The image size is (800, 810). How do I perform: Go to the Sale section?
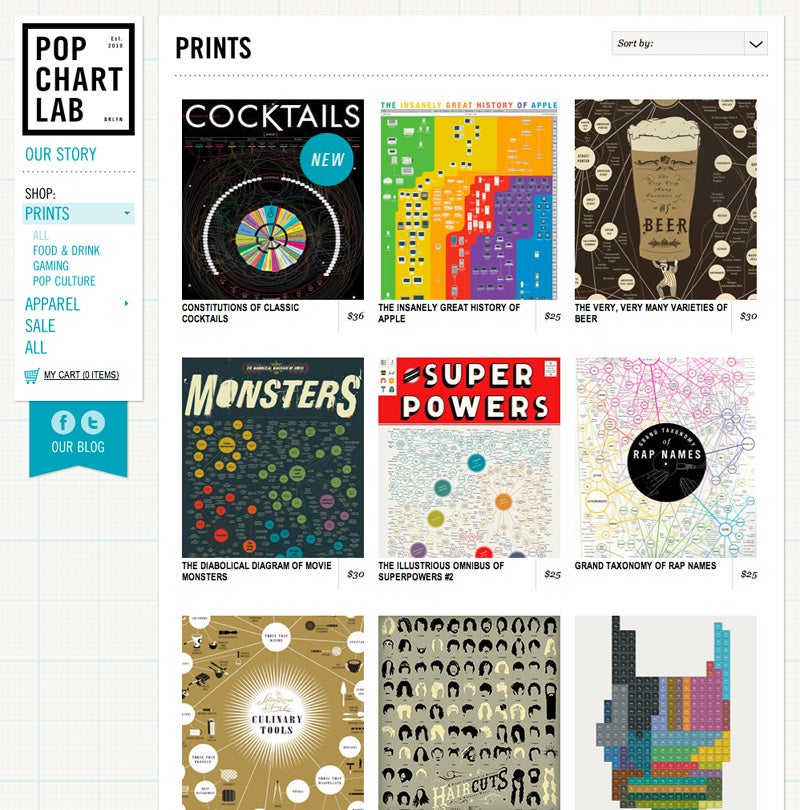40,325
